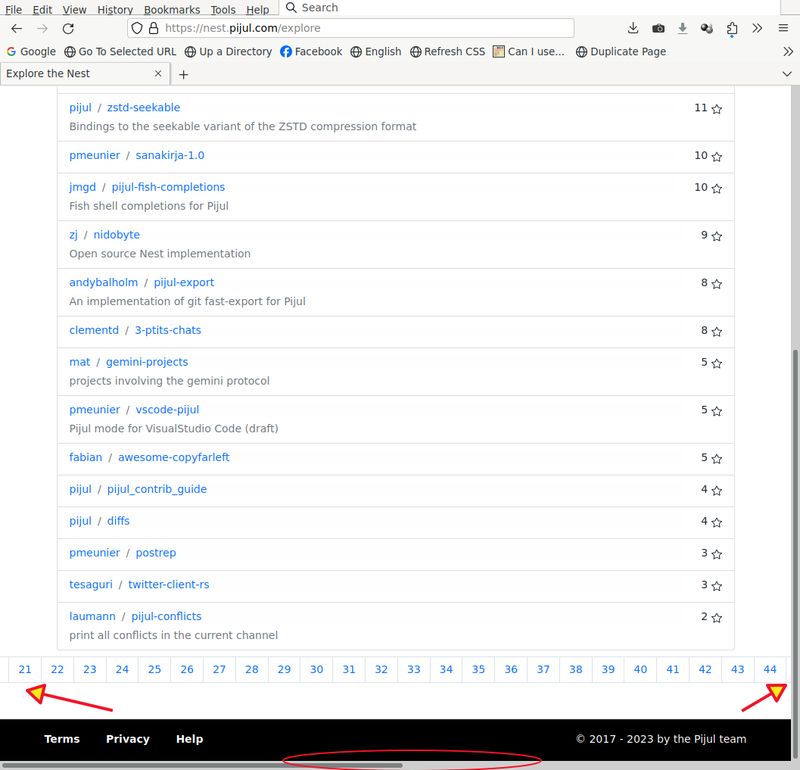Open the English bookmark
Screen dimensions: 800x770
[x=376, y=52]
